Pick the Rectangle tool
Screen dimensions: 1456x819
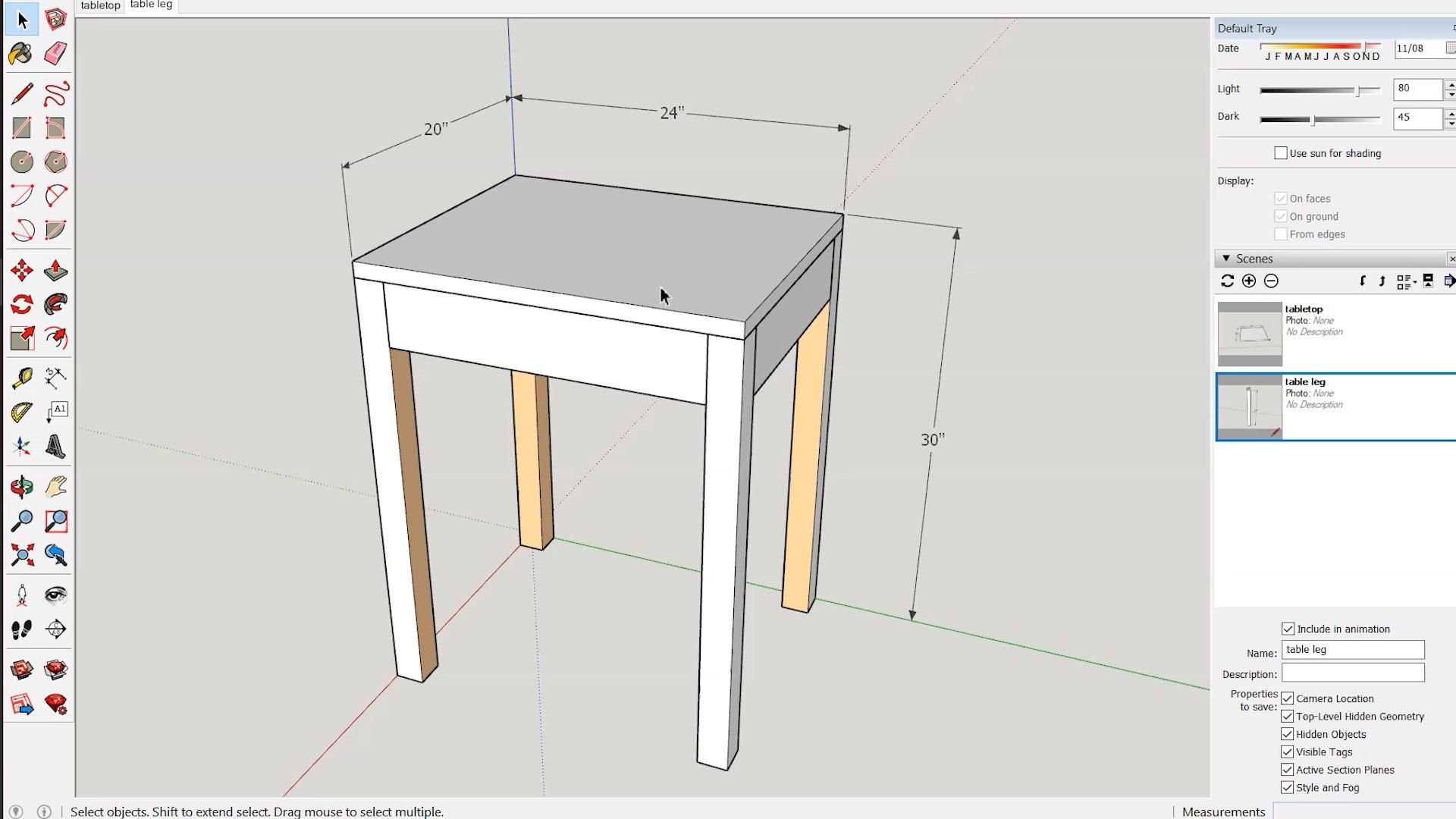[20, 127]
